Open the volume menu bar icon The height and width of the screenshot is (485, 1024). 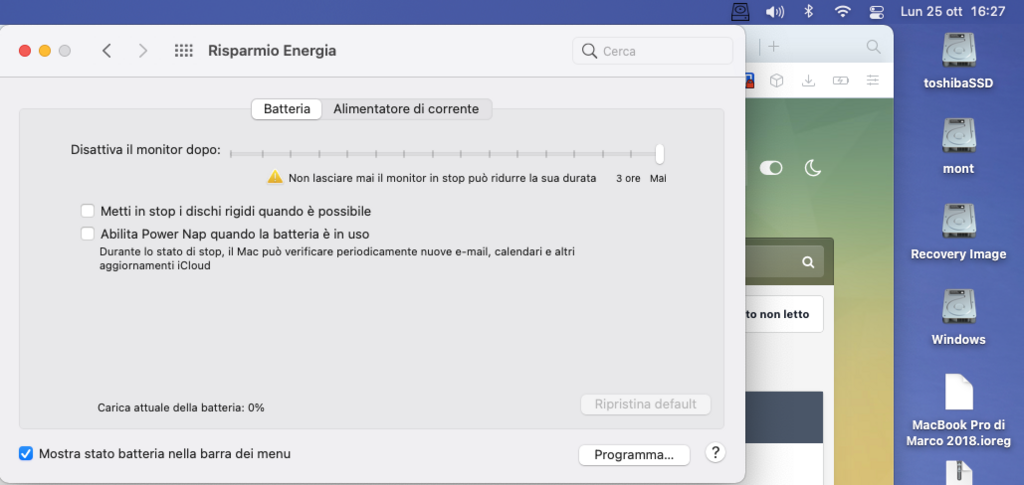775,11
